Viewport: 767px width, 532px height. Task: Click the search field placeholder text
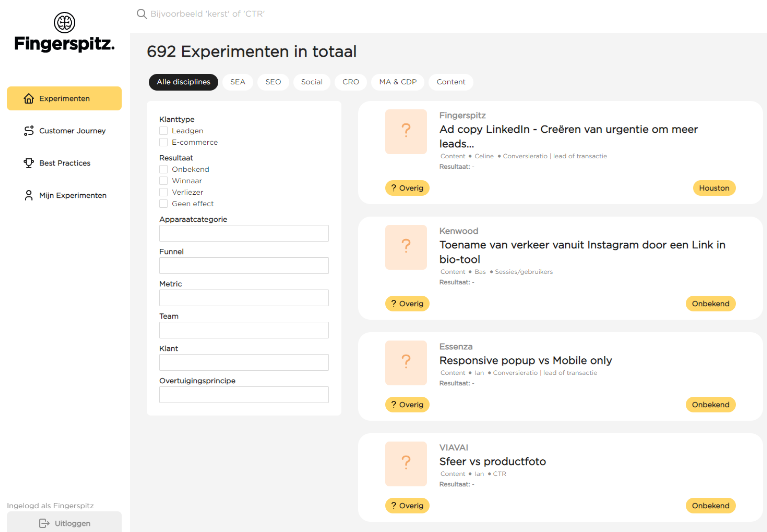click(207, 14)
